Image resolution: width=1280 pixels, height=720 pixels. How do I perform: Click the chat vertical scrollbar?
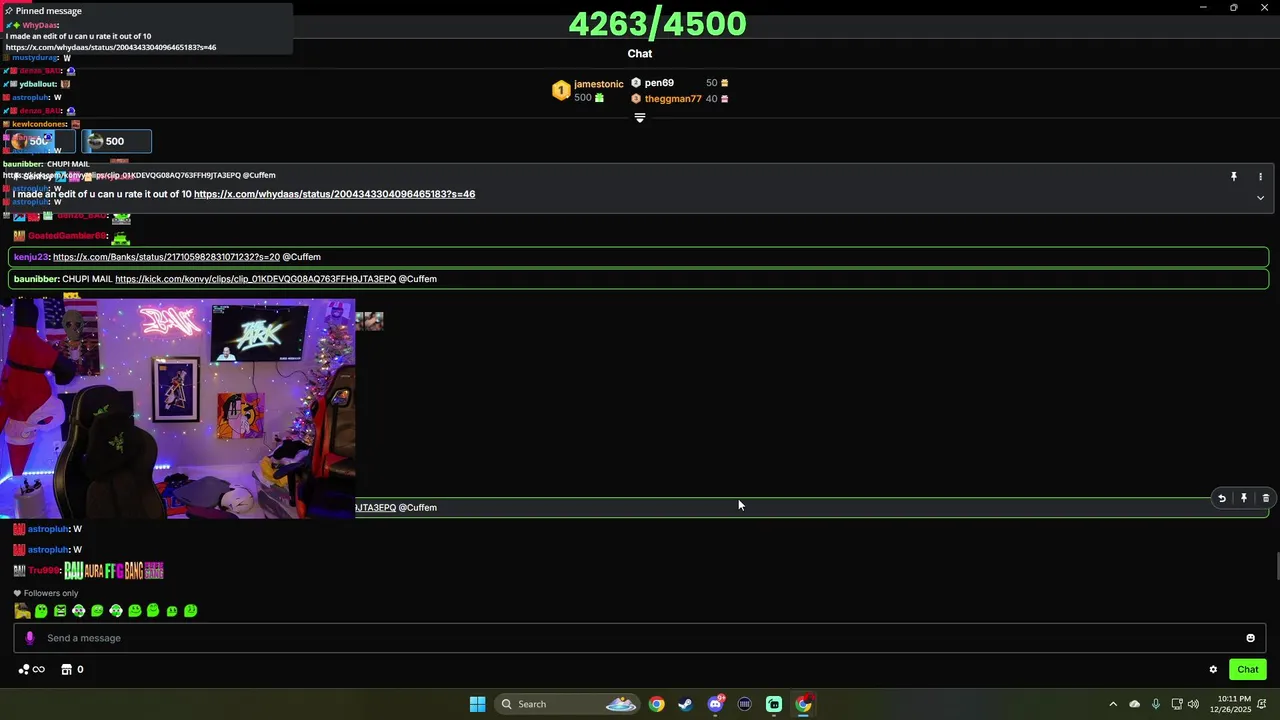coord(1277,566)
